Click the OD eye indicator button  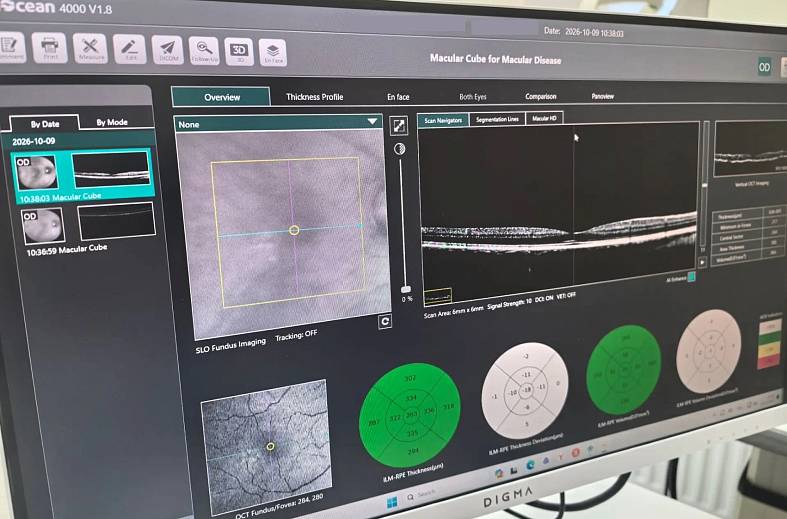pyautogui.click(x=764, y=67)
